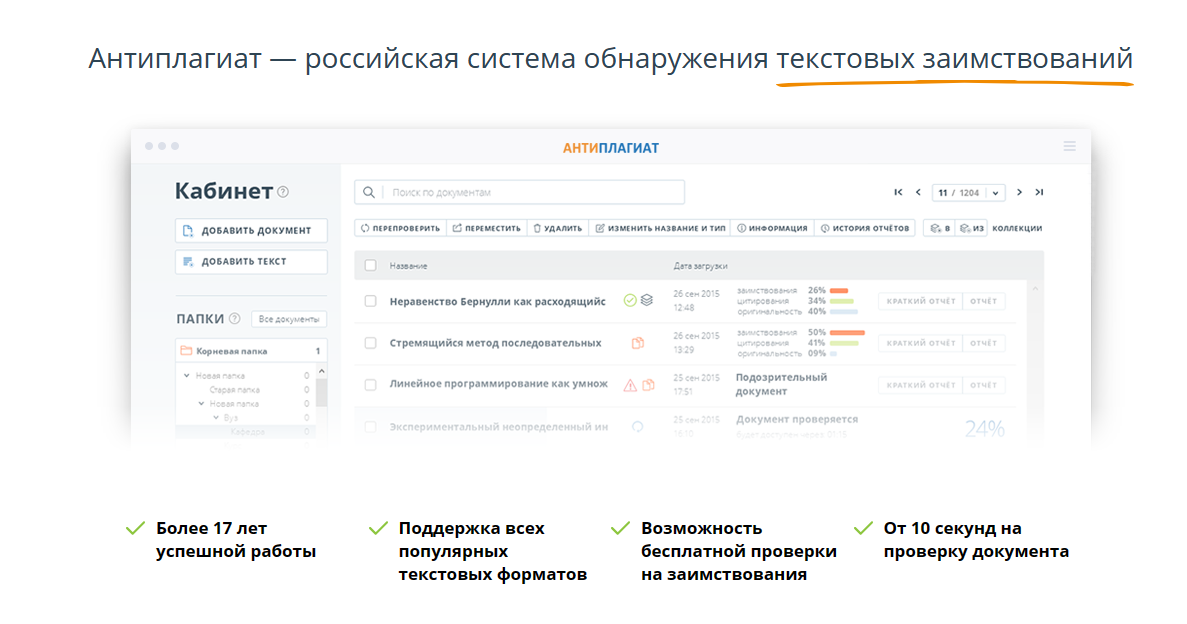Collapse the nested Новая папка tree node
The width and height of the screenshot is (1187, 624).
(201, 404)
